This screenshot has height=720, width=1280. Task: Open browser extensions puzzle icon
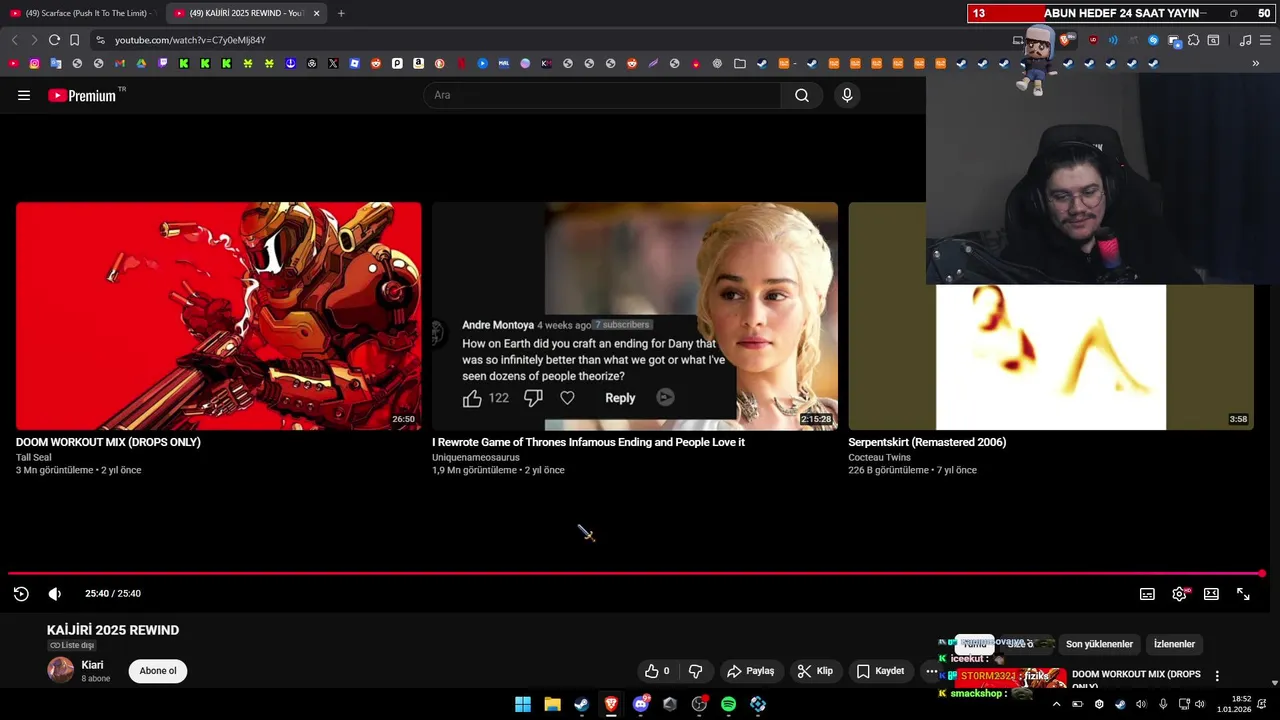coord(1193,40)
